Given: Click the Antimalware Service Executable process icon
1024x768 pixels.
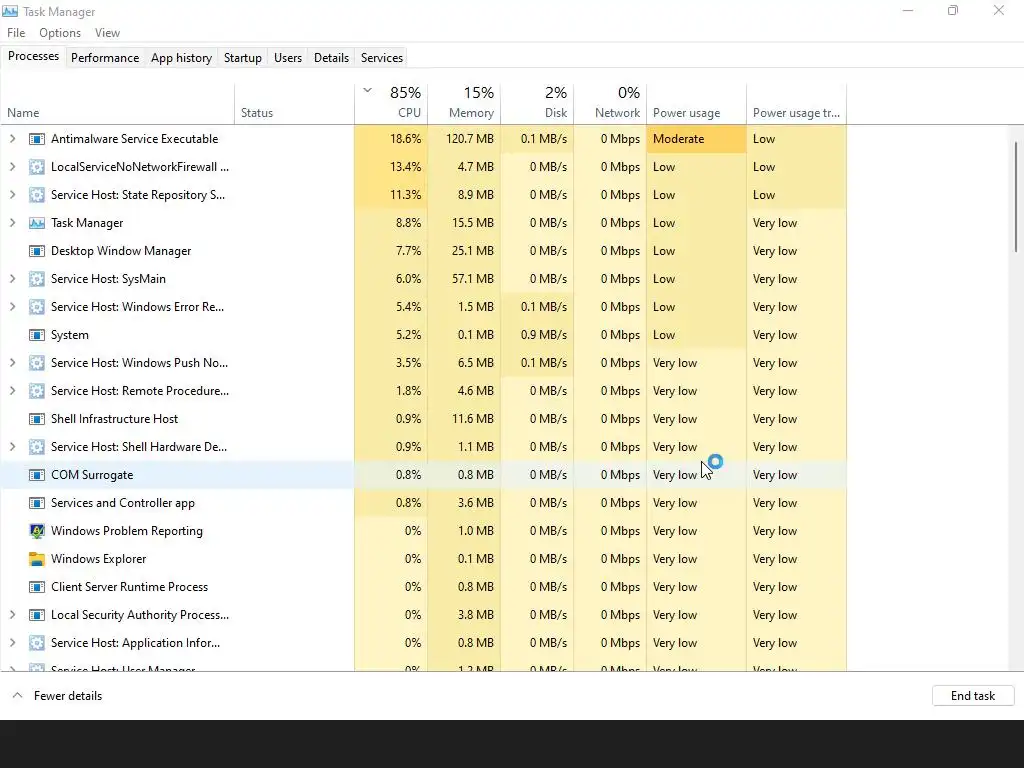Looking at the screenshot, I should [37, 139].
